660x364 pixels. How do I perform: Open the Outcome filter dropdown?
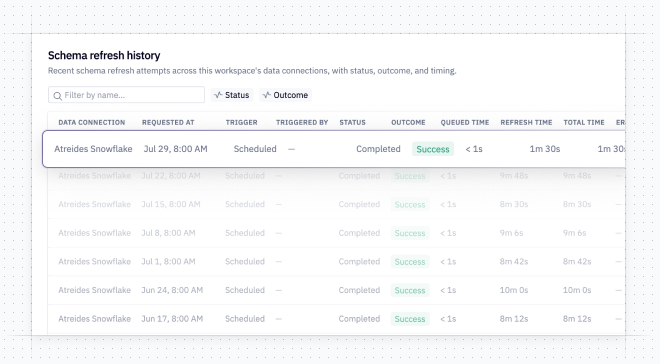click(x=286, y=95)
